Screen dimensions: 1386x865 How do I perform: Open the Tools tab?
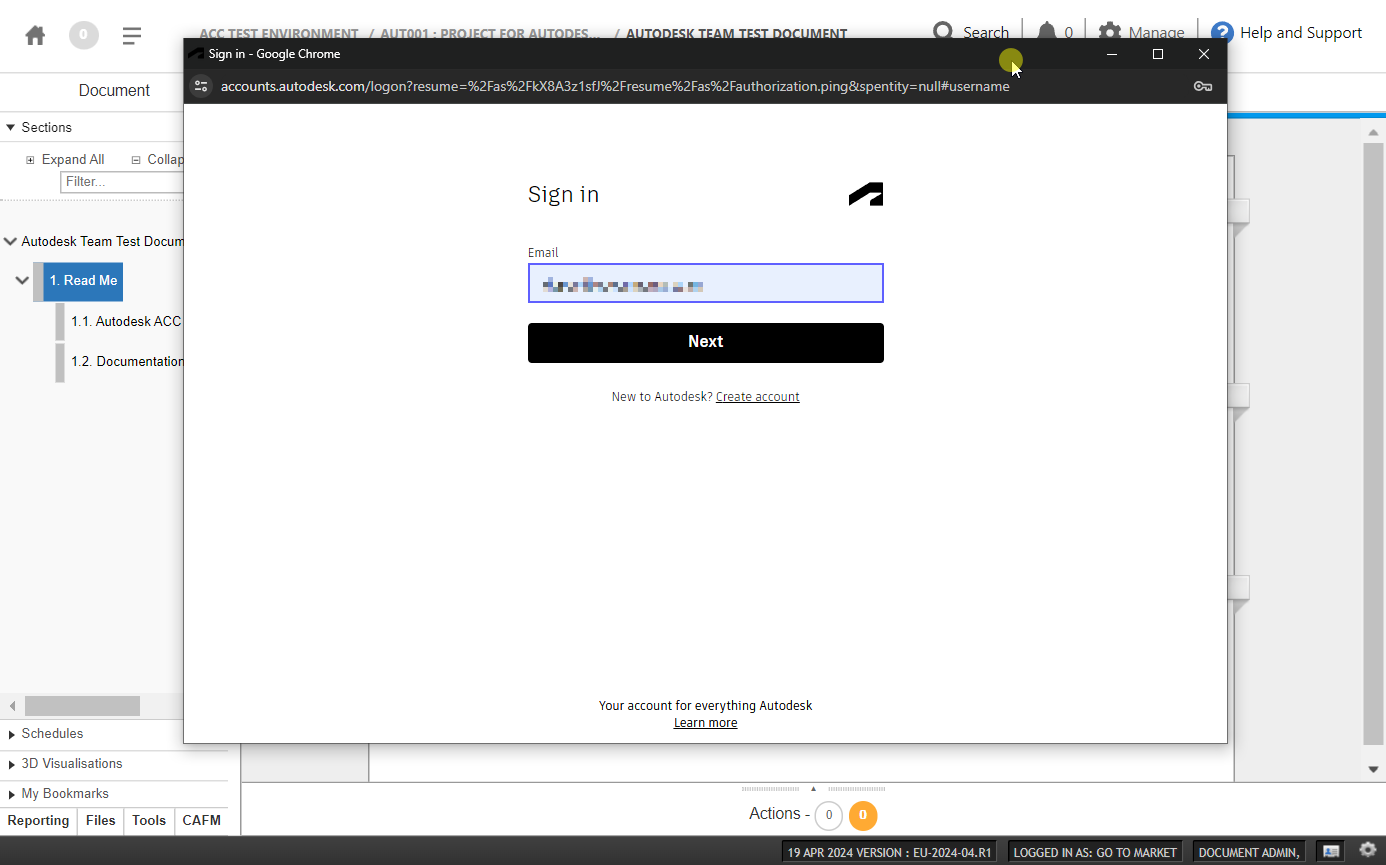(x=149, y=821)
